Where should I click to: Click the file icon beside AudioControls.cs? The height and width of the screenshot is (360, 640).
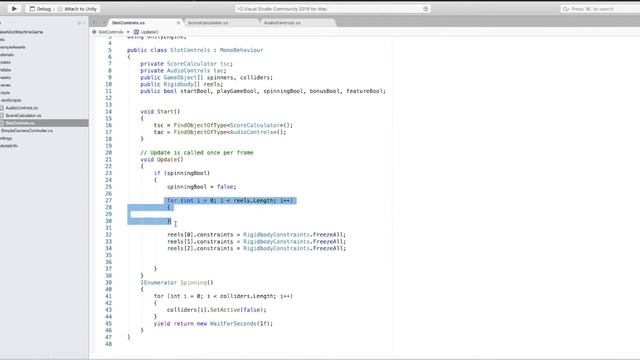(2, 108)
